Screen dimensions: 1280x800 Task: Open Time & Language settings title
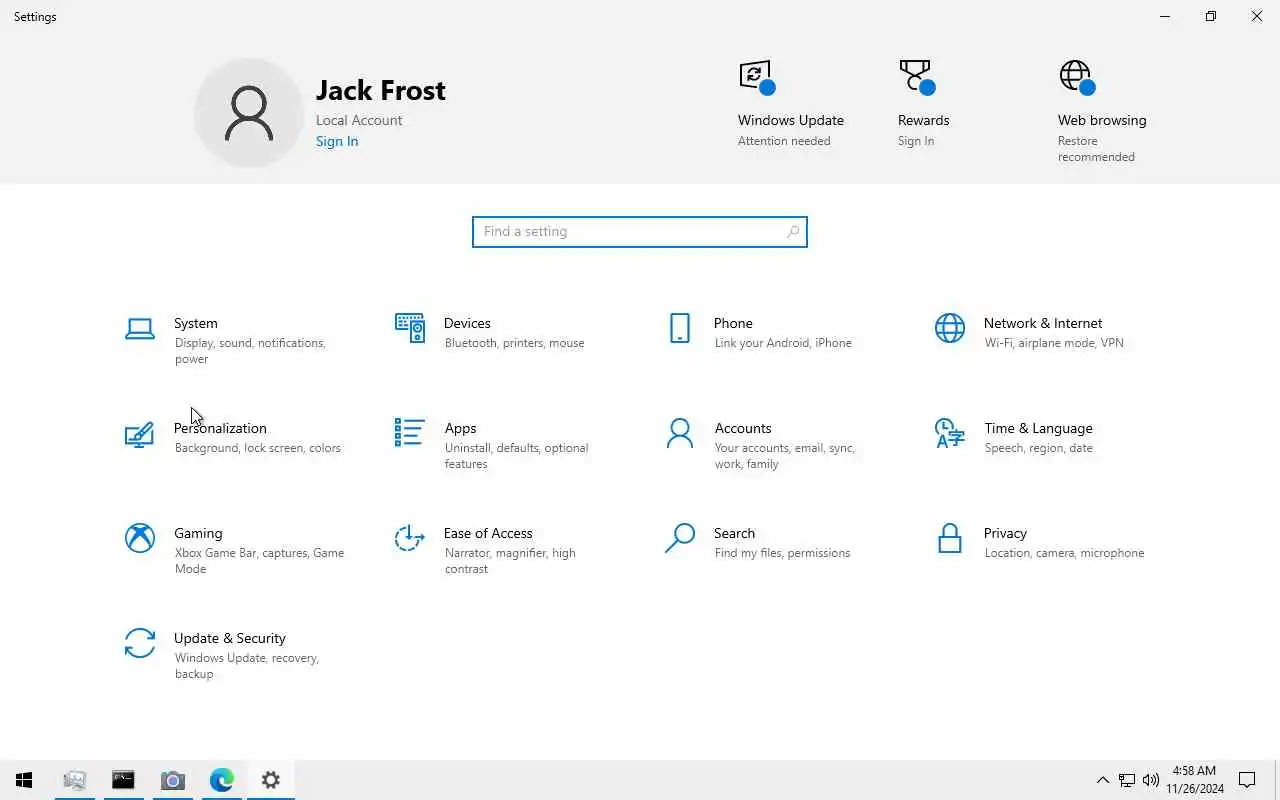[1038, 428]
